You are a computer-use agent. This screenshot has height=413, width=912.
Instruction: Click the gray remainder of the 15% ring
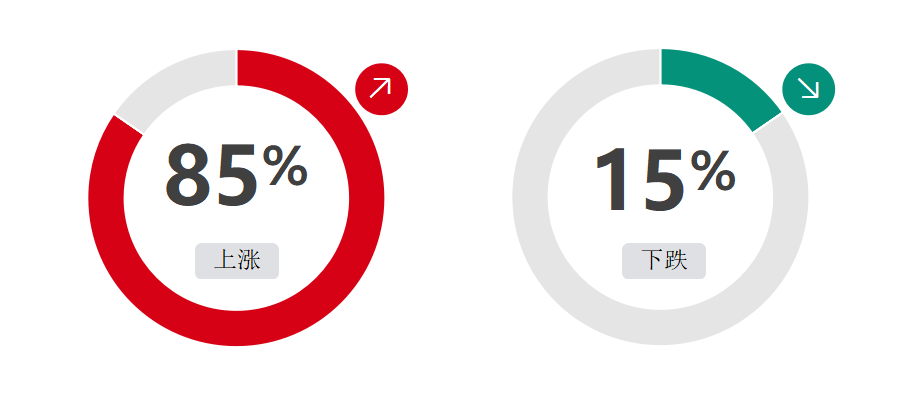(530, 198)
